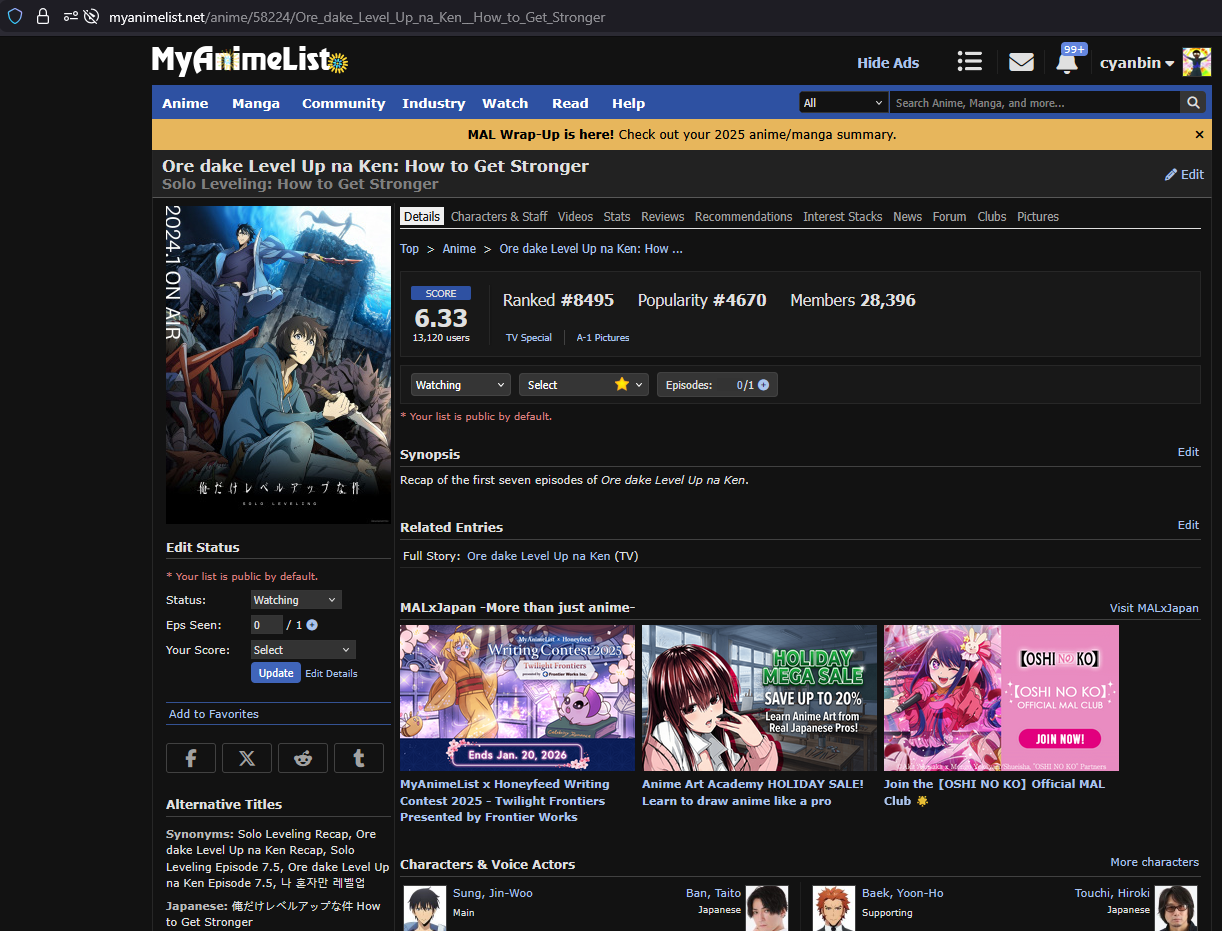Share on Reddit icon button

click(x=303, y=758)
